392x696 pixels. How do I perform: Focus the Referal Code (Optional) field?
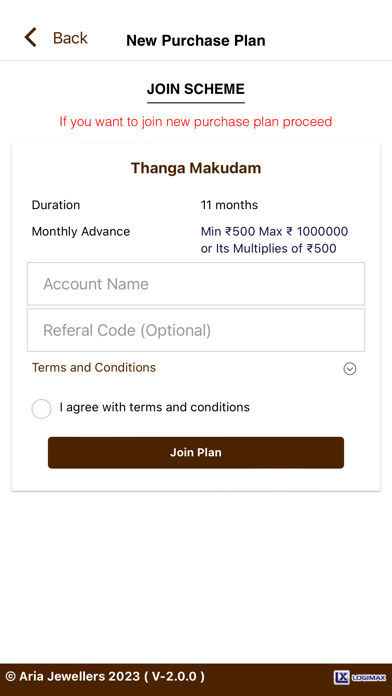[196, 330]
